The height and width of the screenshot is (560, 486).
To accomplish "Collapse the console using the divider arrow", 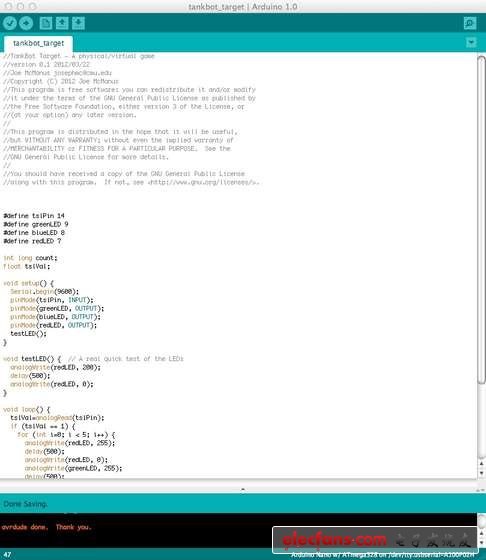I will 243,489.
